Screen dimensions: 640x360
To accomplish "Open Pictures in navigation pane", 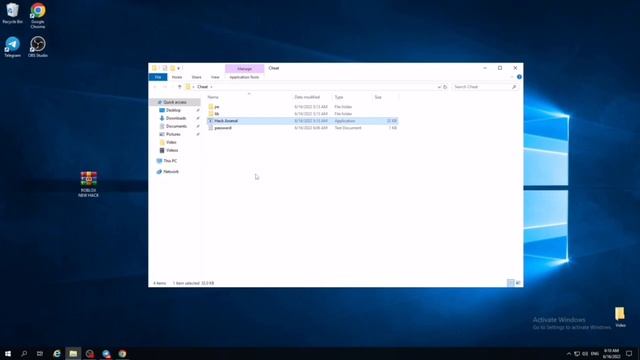I will (x=173, y=134).
